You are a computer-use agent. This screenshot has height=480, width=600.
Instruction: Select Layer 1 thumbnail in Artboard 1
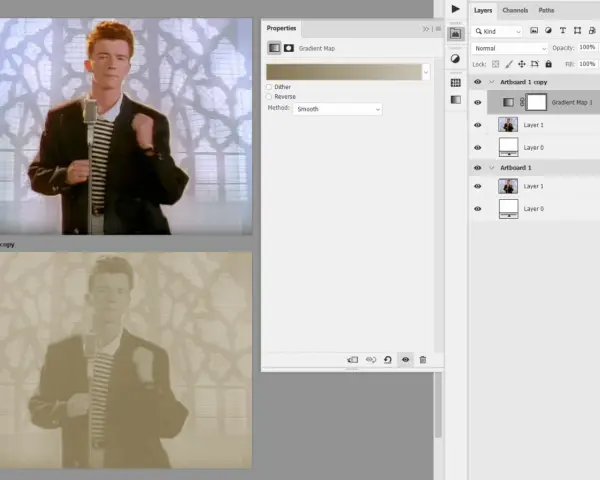(x=508, y=186)
